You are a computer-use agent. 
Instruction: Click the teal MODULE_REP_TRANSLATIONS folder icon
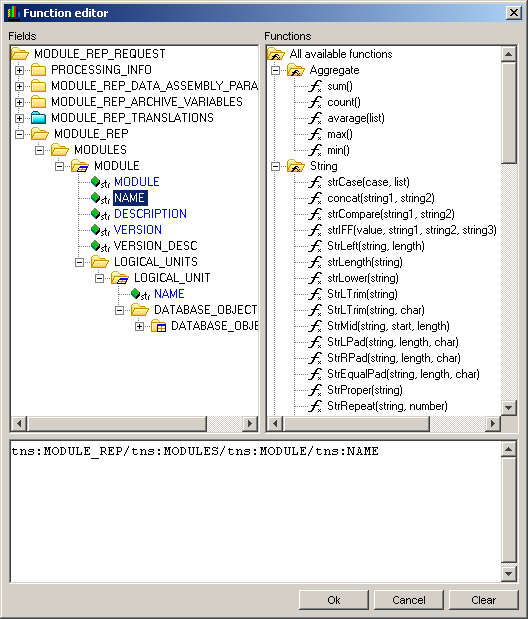coord(39,118)
